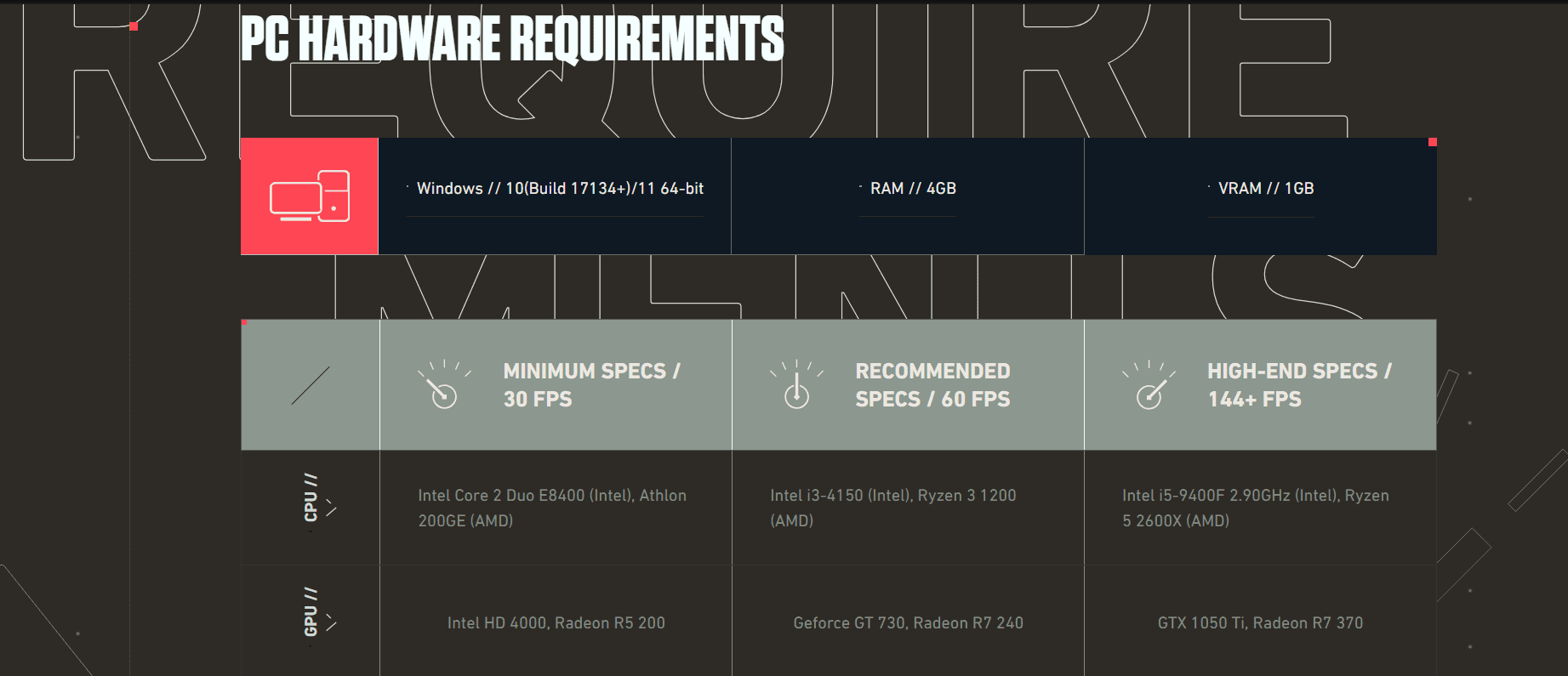Click the Recommended Specs mid gauge icon

click(796, 385)
